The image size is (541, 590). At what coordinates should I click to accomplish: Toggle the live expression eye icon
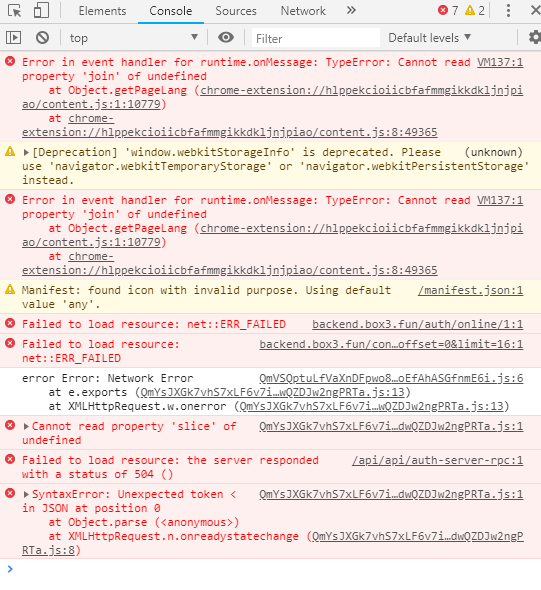226,38
